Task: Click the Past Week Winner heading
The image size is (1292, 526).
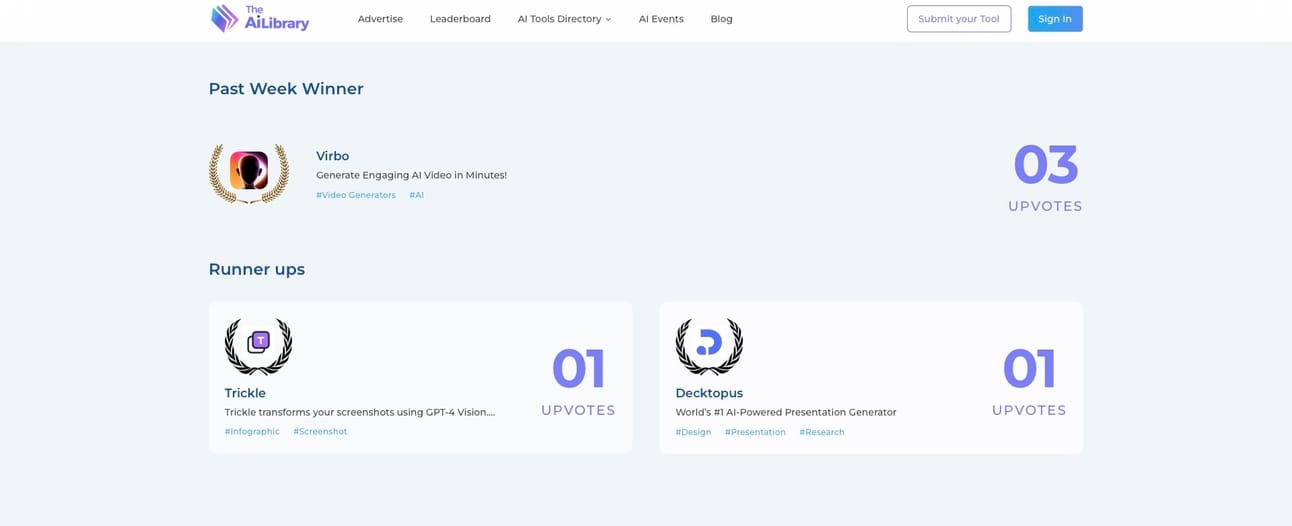Action: tap(286, 88)
